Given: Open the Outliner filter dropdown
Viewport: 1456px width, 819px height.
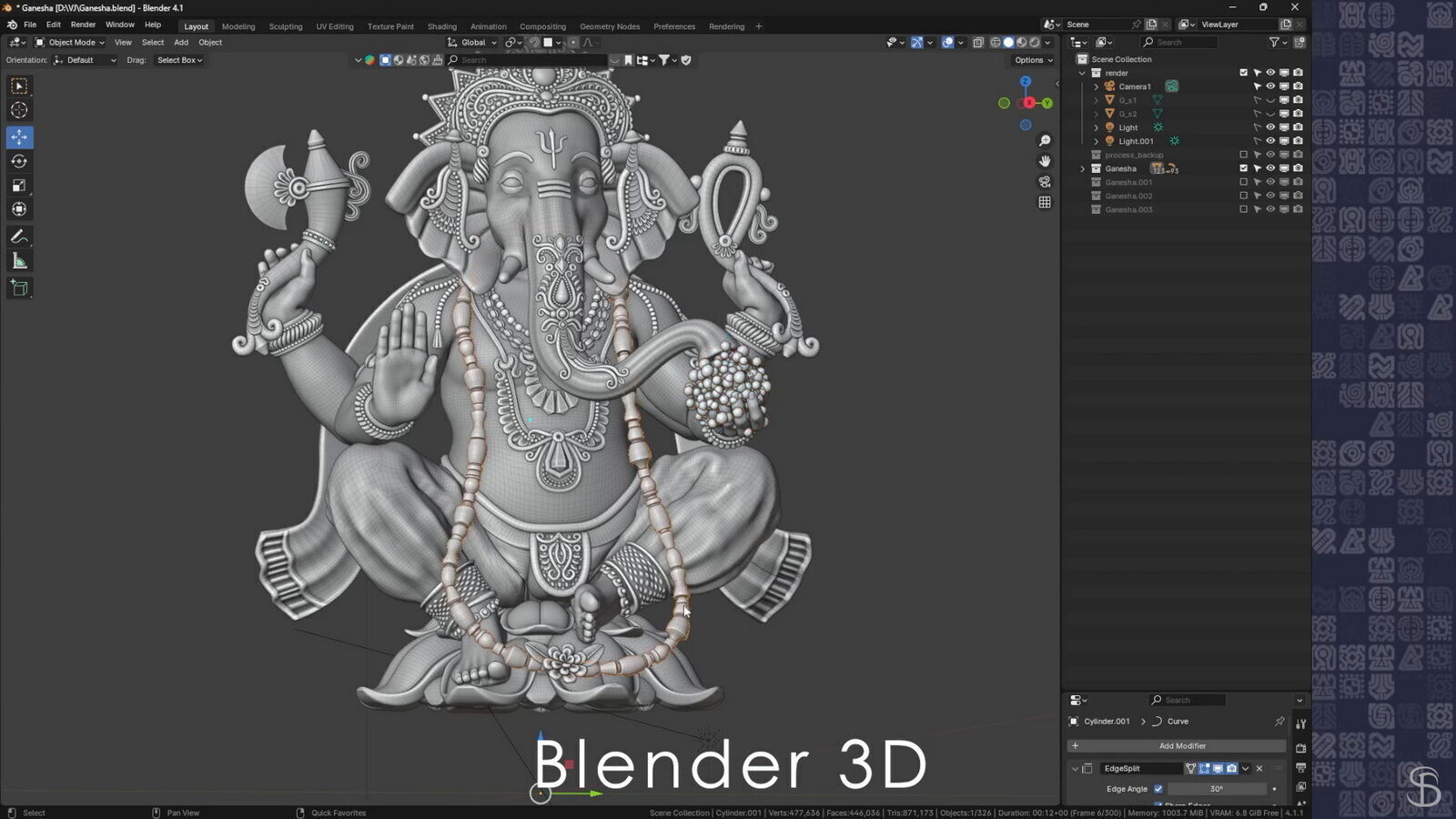Looking at the screenshot, I should click(1278, 42).
